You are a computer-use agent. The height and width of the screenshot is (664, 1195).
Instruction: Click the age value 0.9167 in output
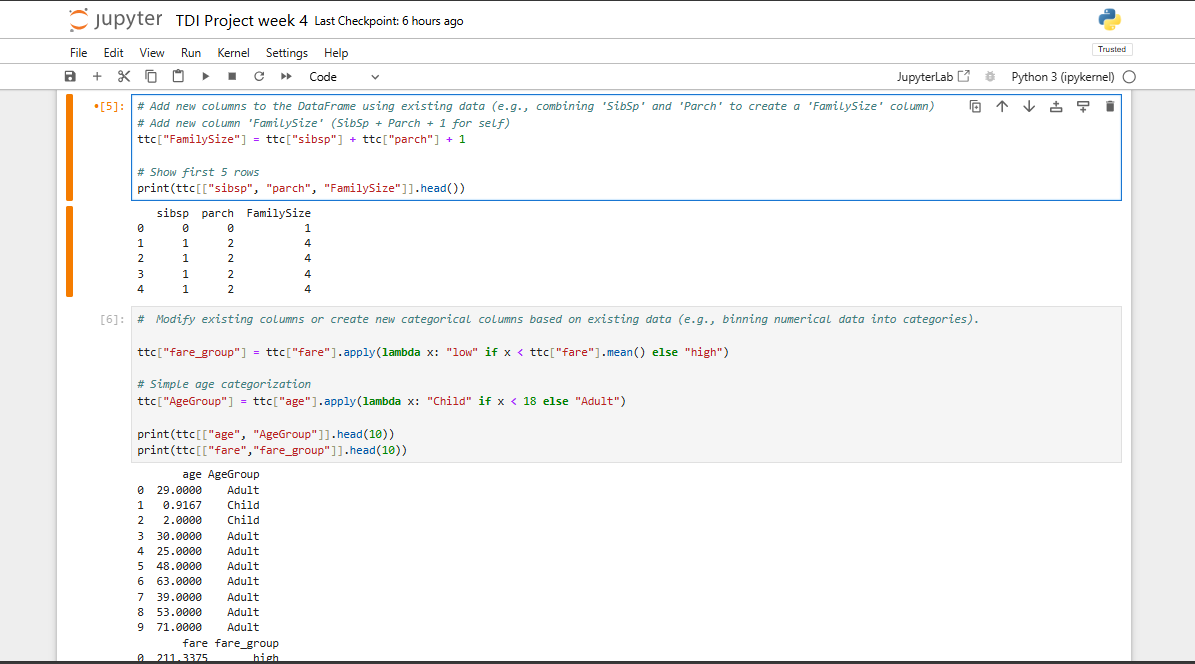(182, 505)
